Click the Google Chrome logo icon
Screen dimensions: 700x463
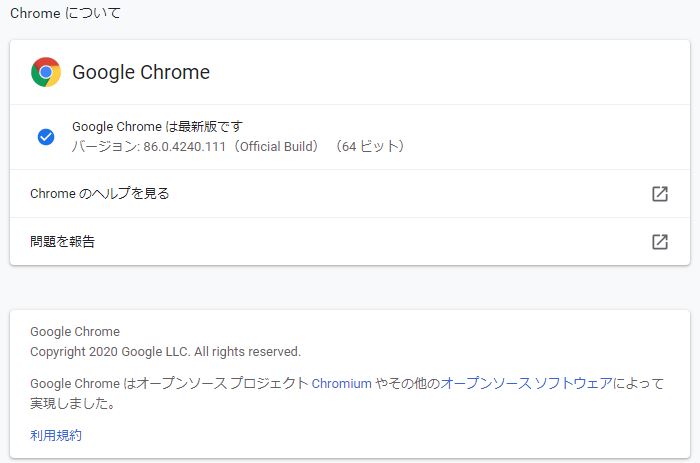46,72
